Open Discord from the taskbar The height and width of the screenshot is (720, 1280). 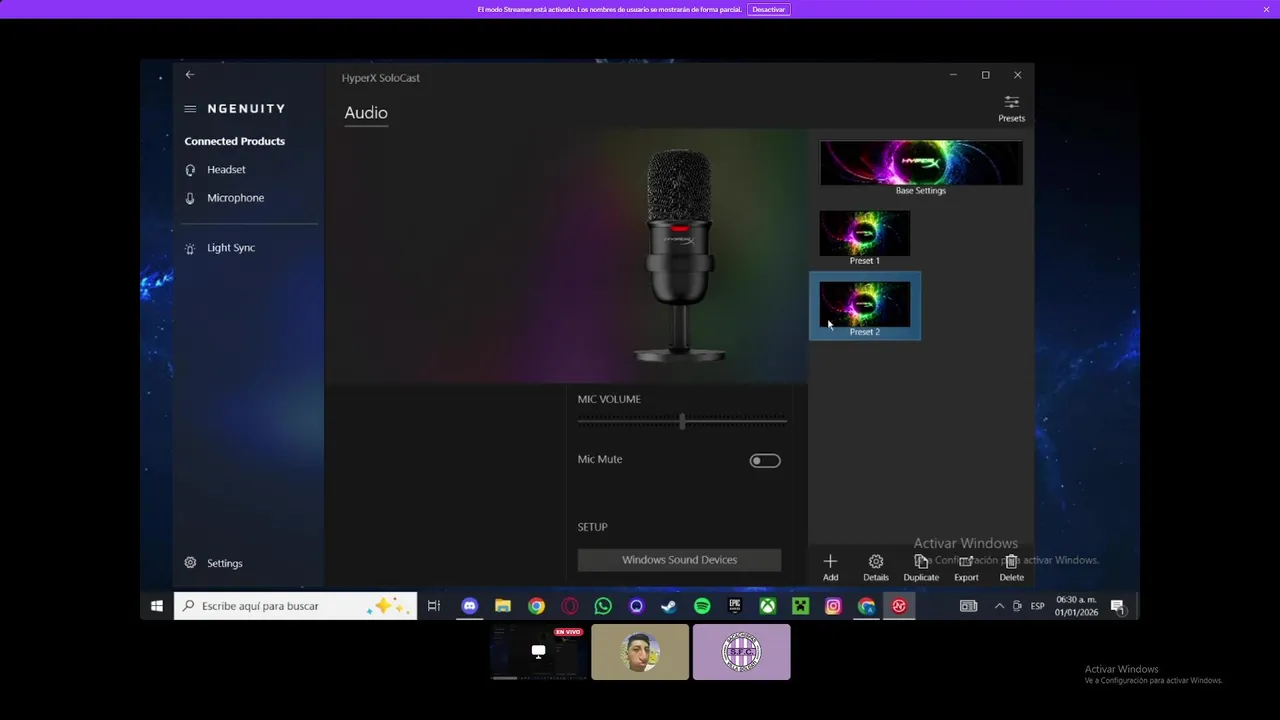[470, 606]
